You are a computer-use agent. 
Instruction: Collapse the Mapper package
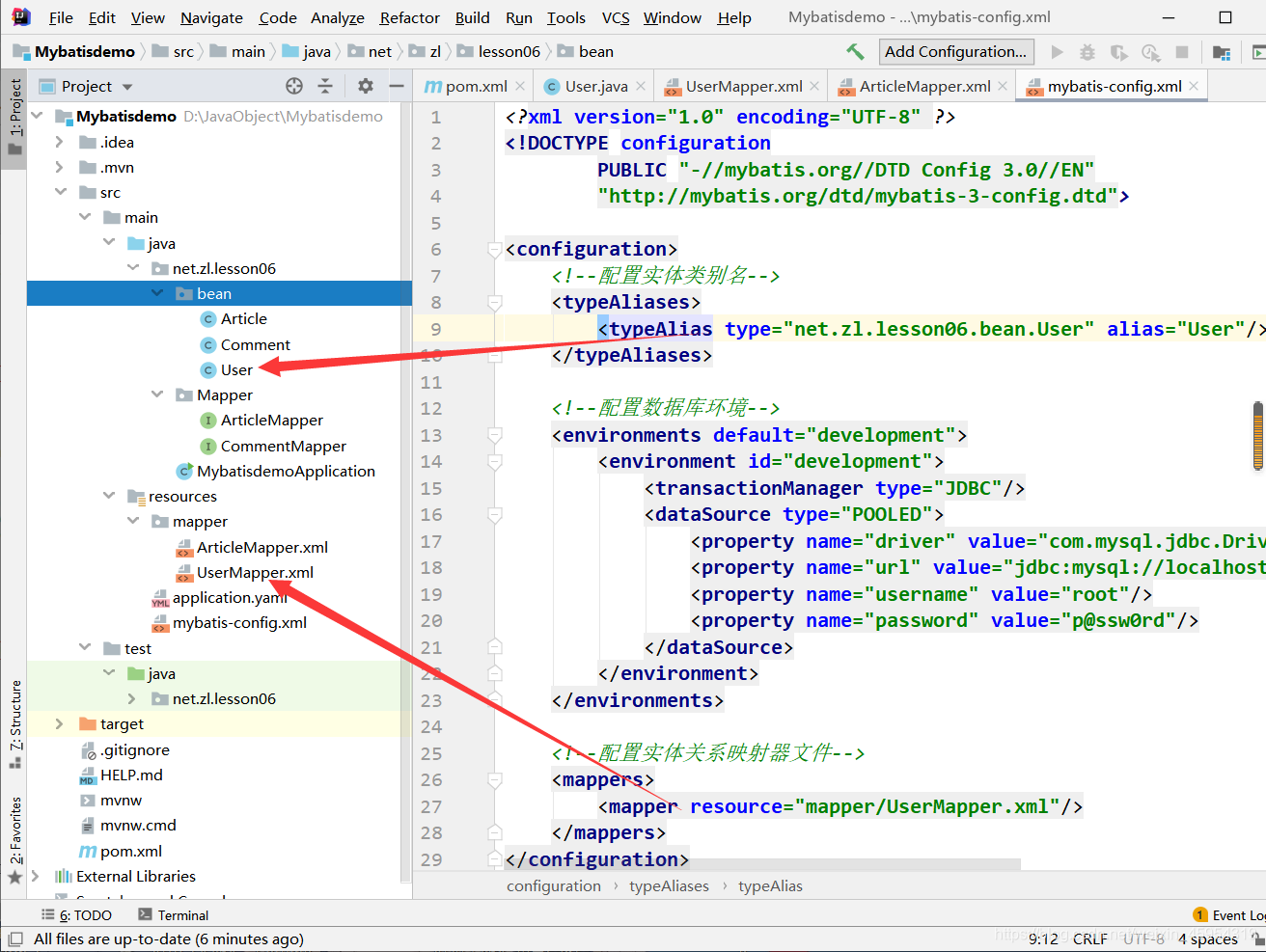coord(157,394)
